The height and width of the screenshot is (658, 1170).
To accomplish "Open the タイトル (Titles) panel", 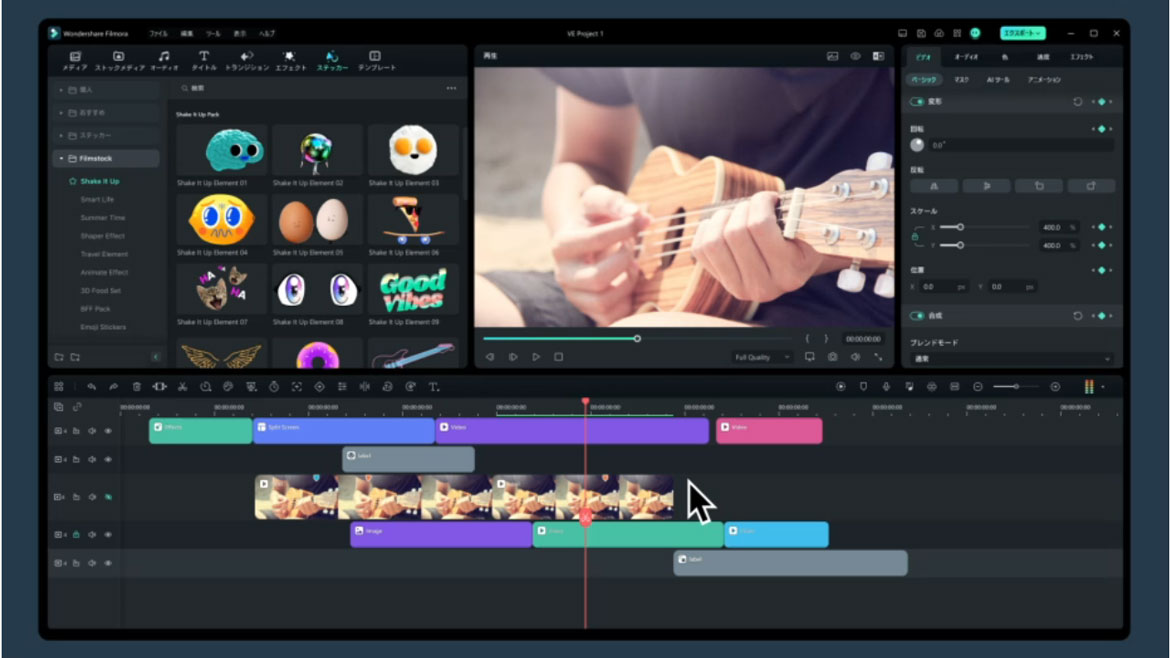I will pyautogui.click(x=204, y=60).
